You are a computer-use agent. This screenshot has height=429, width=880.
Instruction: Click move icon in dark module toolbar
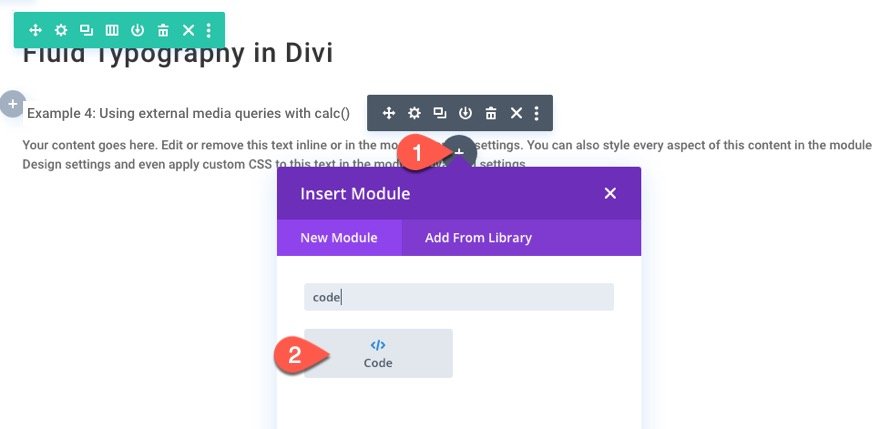tap(388, 113)
